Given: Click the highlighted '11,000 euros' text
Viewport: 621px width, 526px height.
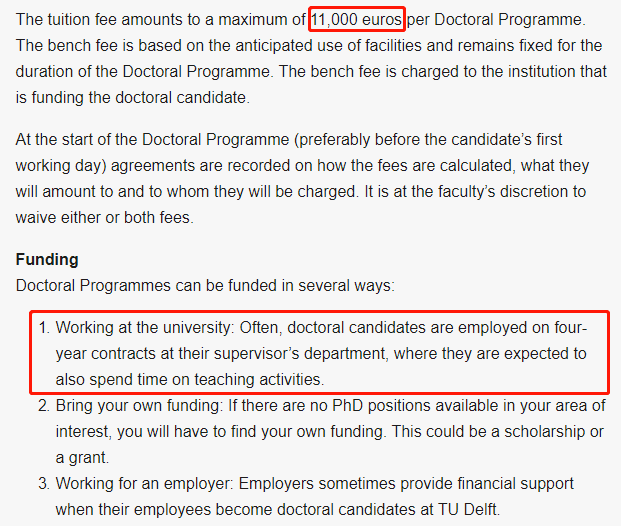Looking at the screenshot, I should pos(356,19).
